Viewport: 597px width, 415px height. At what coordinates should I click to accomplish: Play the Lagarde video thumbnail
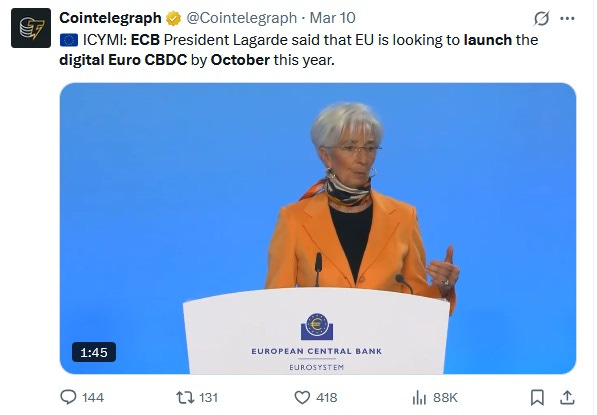pos(318,228)
